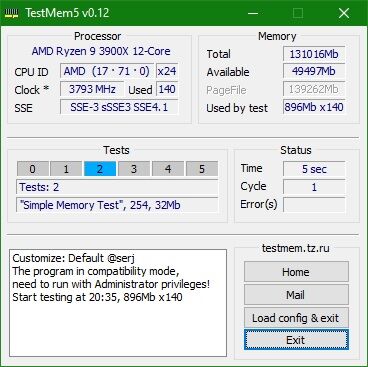Minimize the TestMem5 window
368x367 pixels.
[253, 13]
